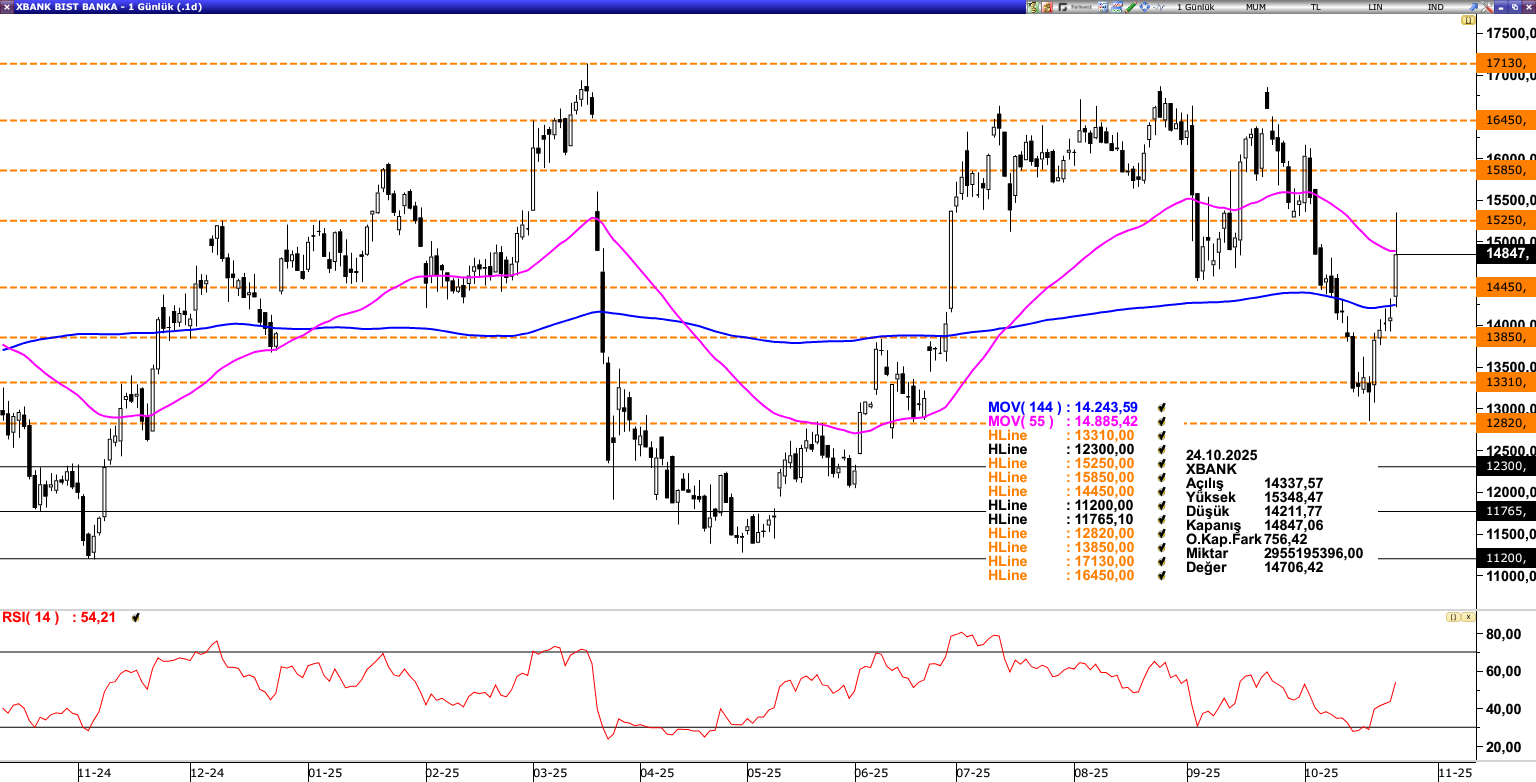
Task: Open the IND indicators menu
Action: [x=1436, y=7]
